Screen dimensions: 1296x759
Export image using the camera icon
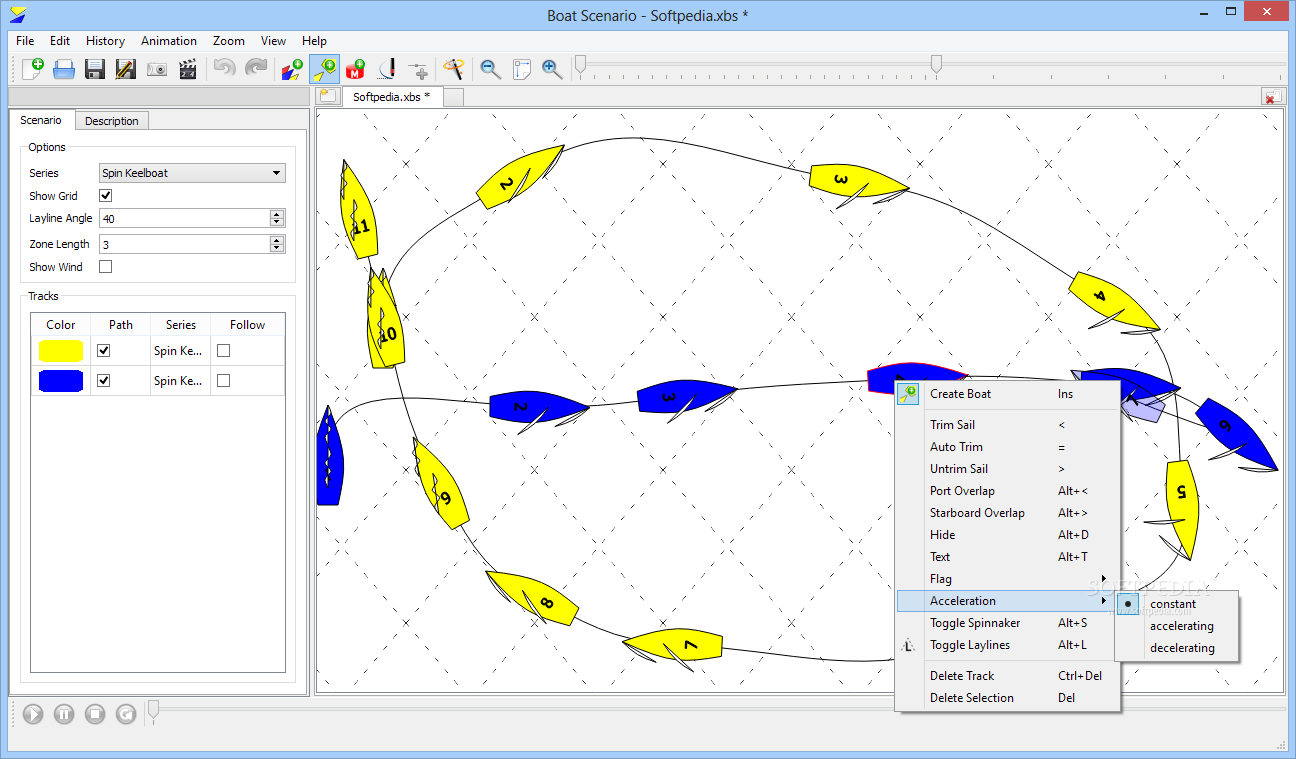(157, 69)
